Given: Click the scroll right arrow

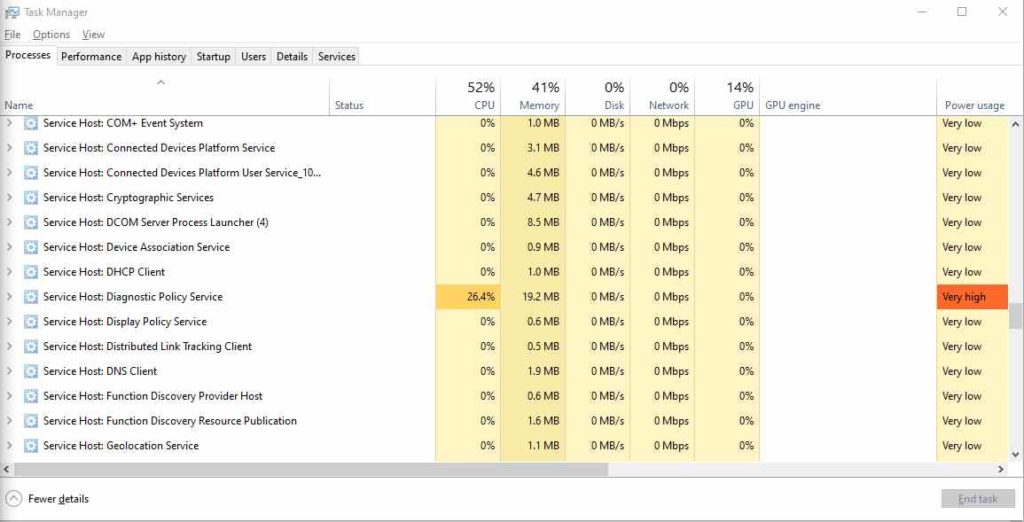Looking at the screenshot, I should pos(1000,469).
